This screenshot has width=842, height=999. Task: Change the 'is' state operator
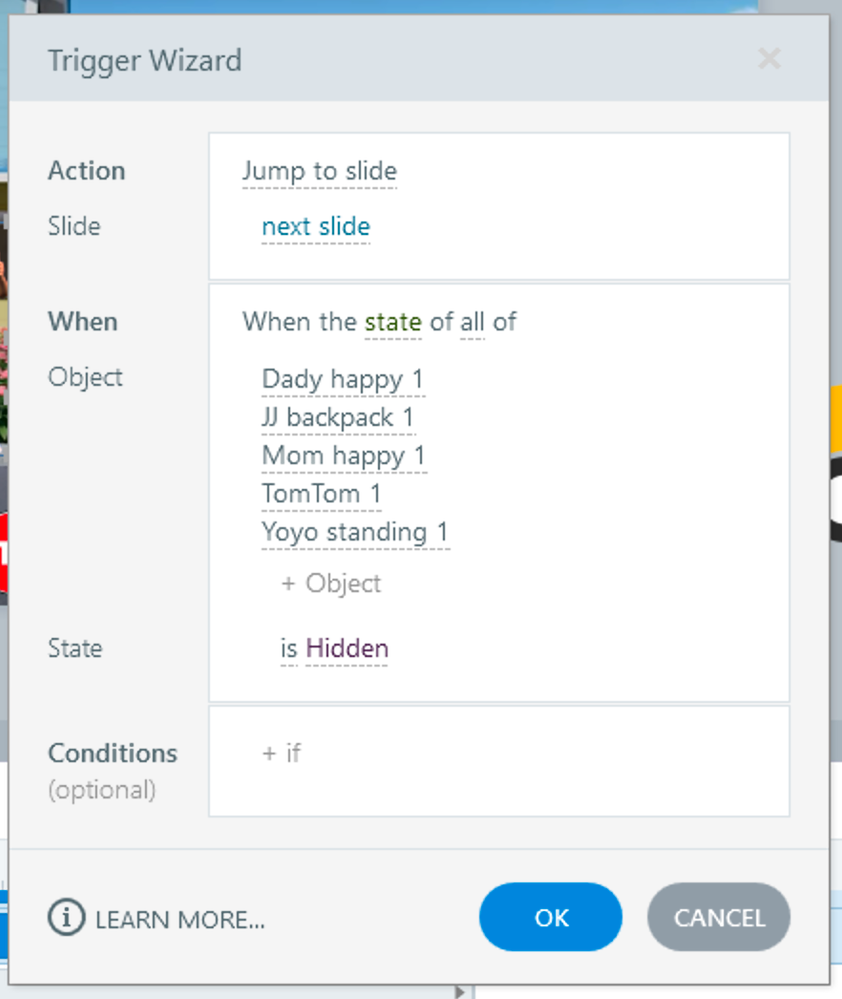(289, 649)
